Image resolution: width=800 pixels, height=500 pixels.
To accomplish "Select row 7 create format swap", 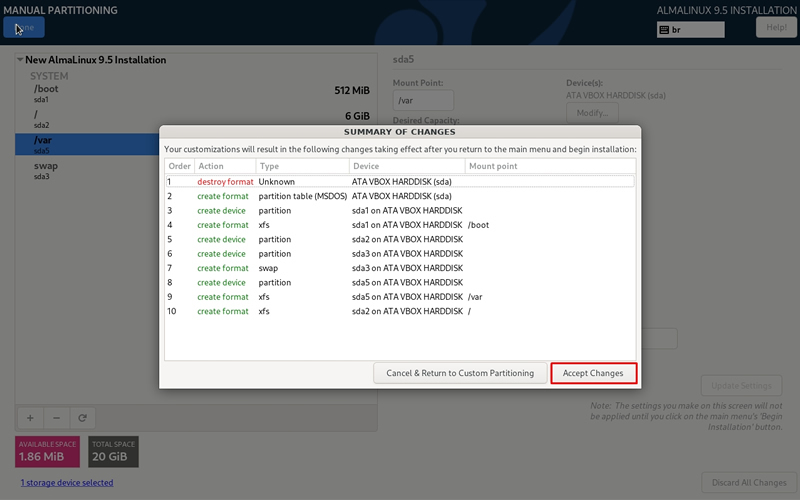I will 400,268.
